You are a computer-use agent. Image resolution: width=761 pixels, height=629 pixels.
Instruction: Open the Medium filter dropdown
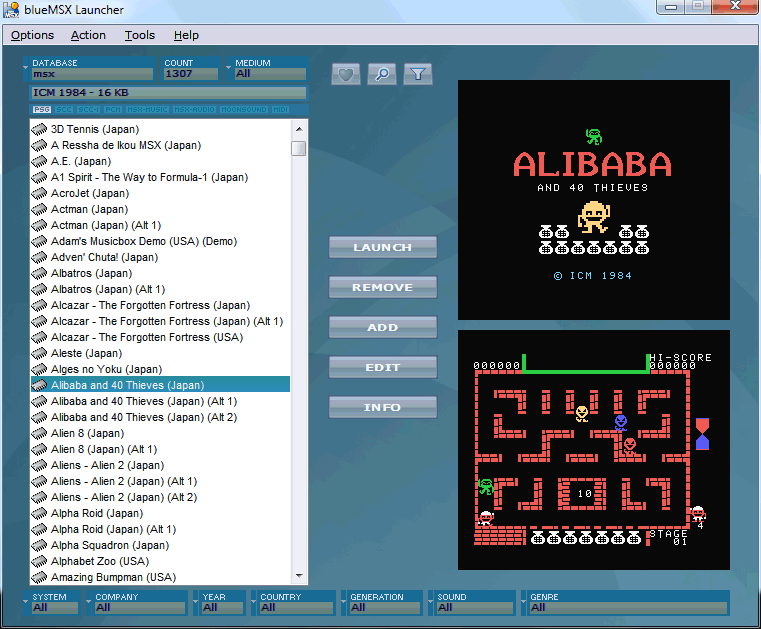(x=266, y=69)
